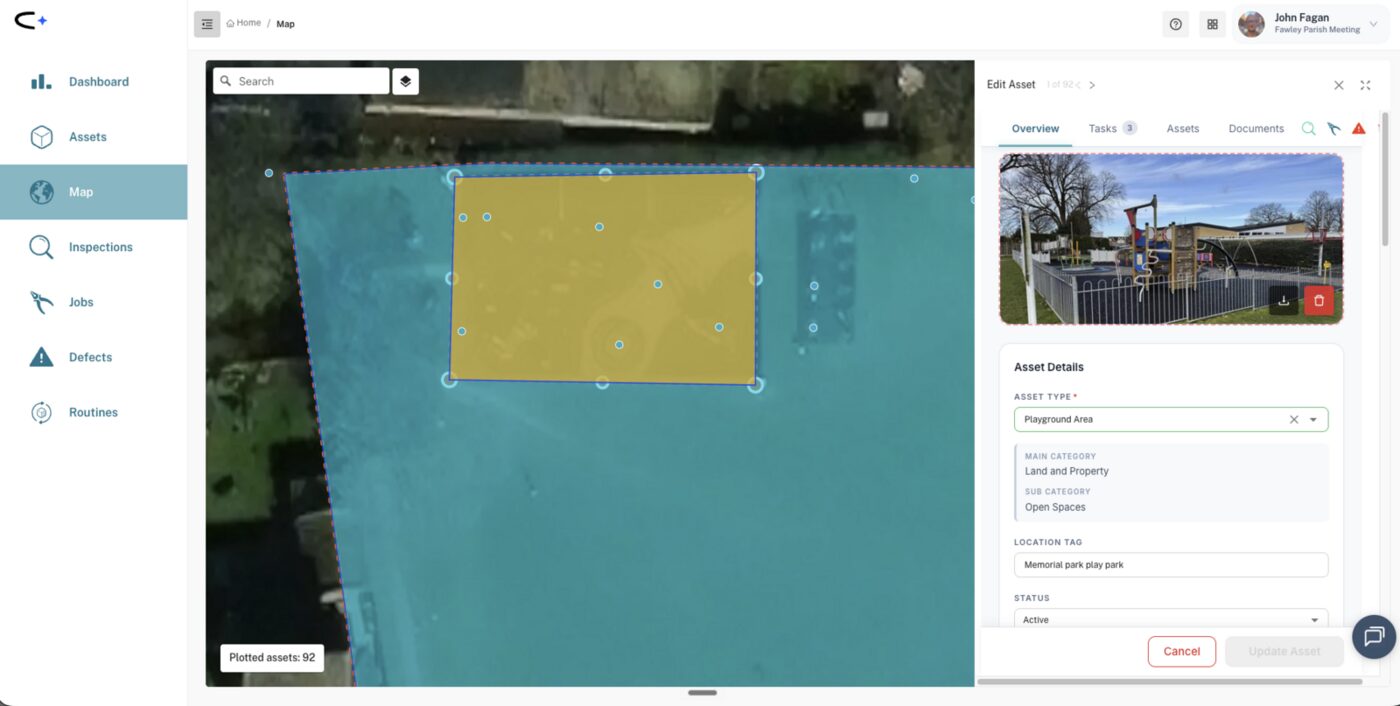Go to the next asset with chevron

click(x=1092, y=85)
